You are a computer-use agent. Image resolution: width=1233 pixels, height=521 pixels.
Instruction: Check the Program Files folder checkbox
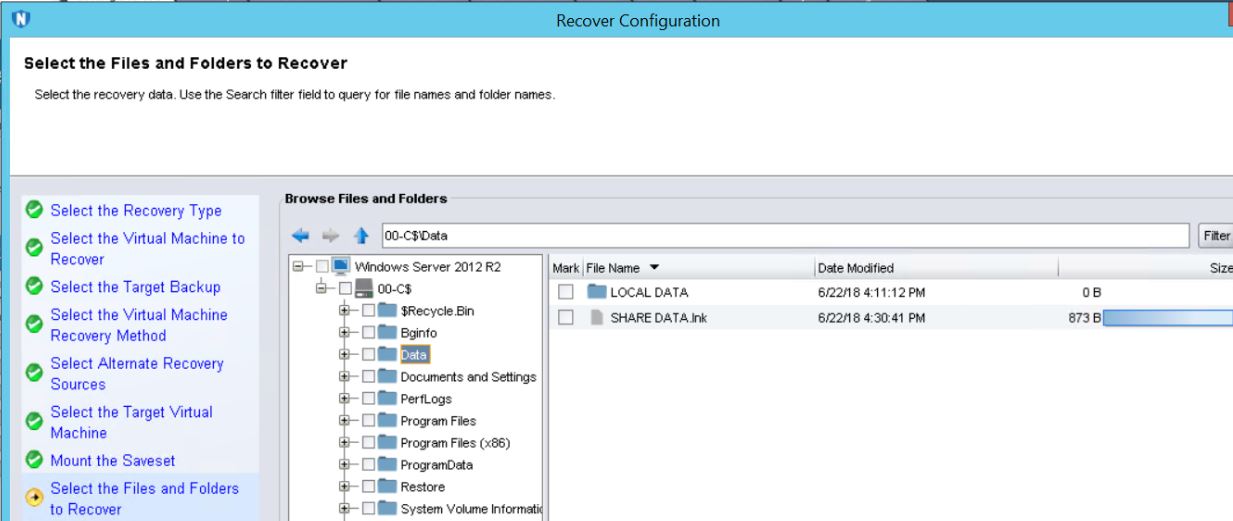pyautogui.click(x=368, y=421)
